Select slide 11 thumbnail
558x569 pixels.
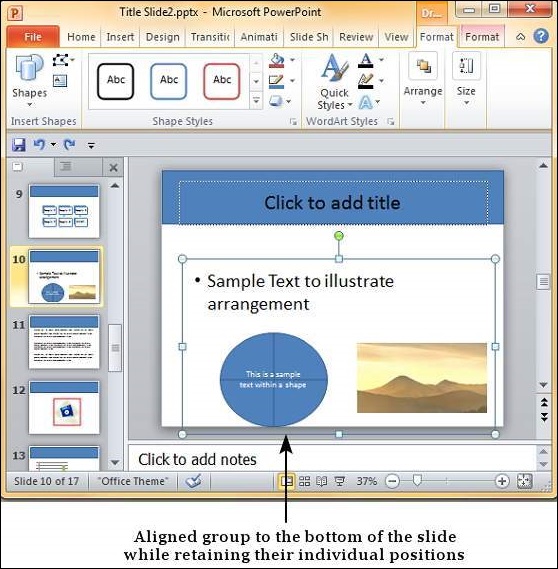(x=64, y=342)
